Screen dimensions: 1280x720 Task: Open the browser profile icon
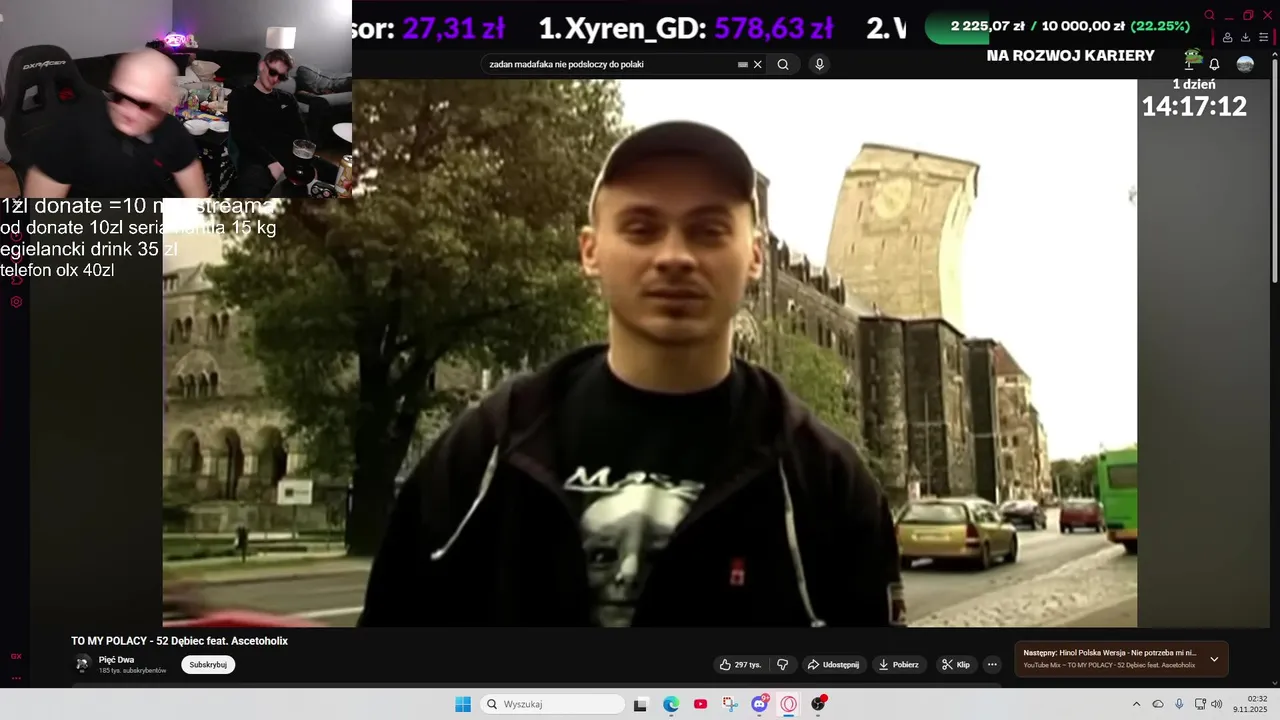pyautogui.click(x=1227, y=37)
